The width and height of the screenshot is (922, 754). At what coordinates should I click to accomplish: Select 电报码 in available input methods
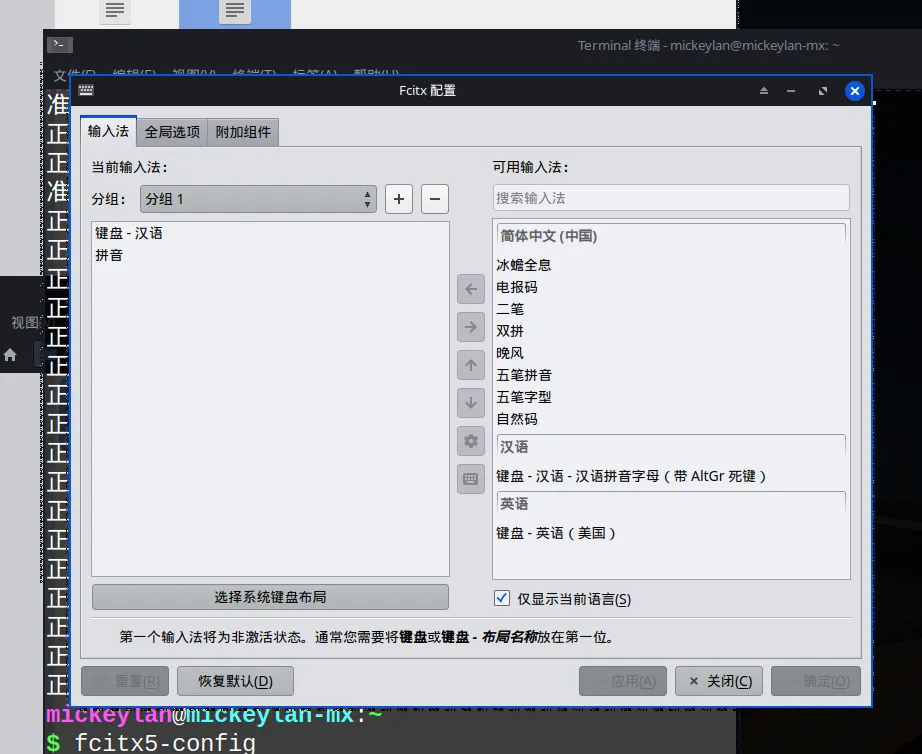(671, 287)
